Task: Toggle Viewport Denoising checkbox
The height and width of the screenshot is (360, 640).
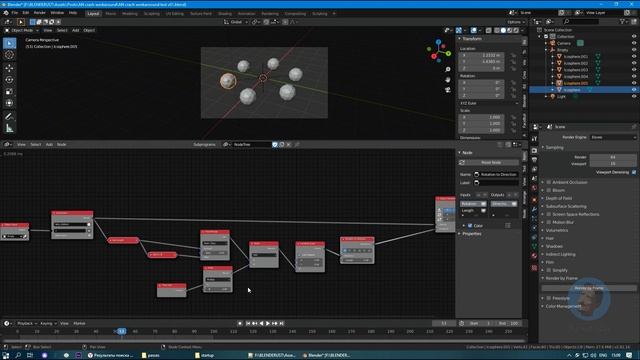Action: [634, 172]
